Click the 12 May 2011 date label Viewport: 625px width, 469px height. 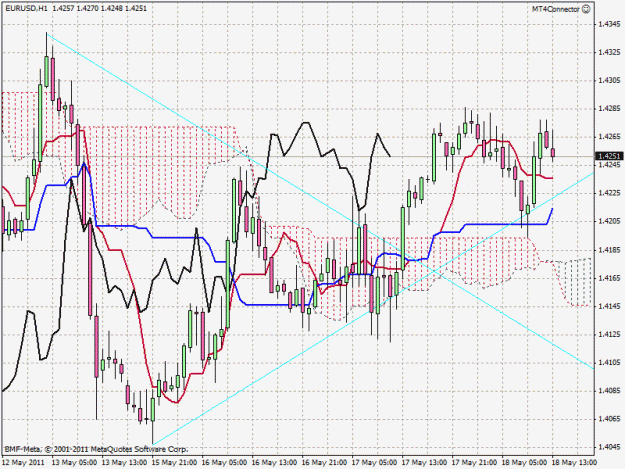click(23, 462)
